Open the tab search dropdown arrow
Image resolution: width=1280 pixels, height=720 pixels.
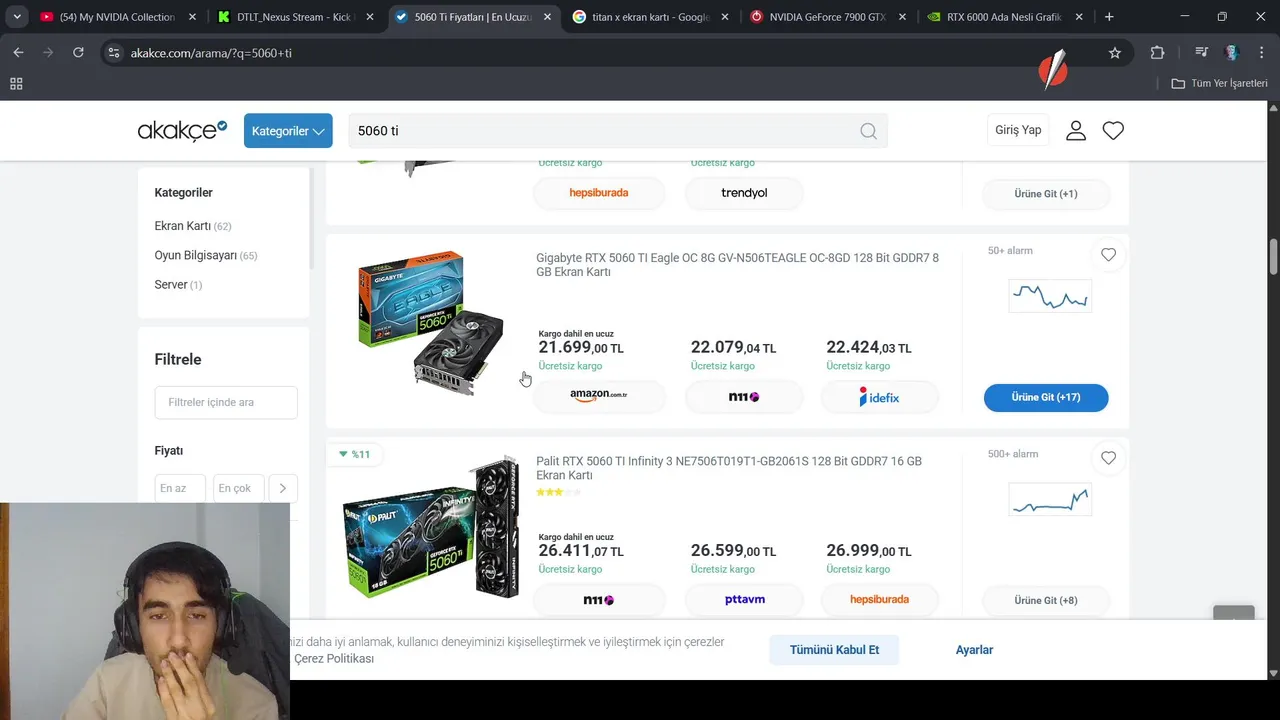click(16, 17)
